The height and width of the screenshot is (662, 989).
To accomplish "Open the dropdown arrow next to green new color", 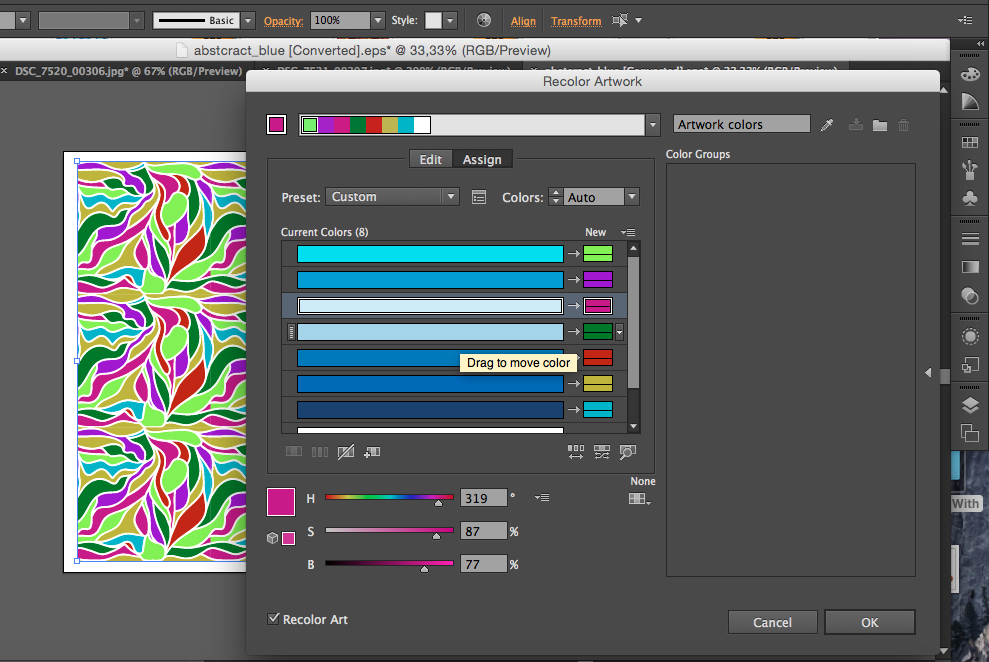I will click(619, 332).
